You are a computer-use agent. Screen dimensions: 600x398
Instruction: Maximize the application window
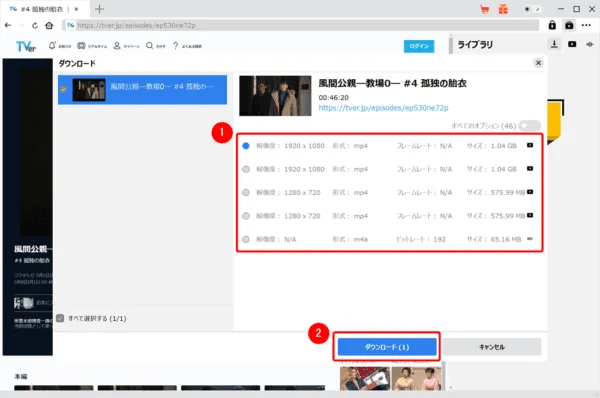point(576,9)
